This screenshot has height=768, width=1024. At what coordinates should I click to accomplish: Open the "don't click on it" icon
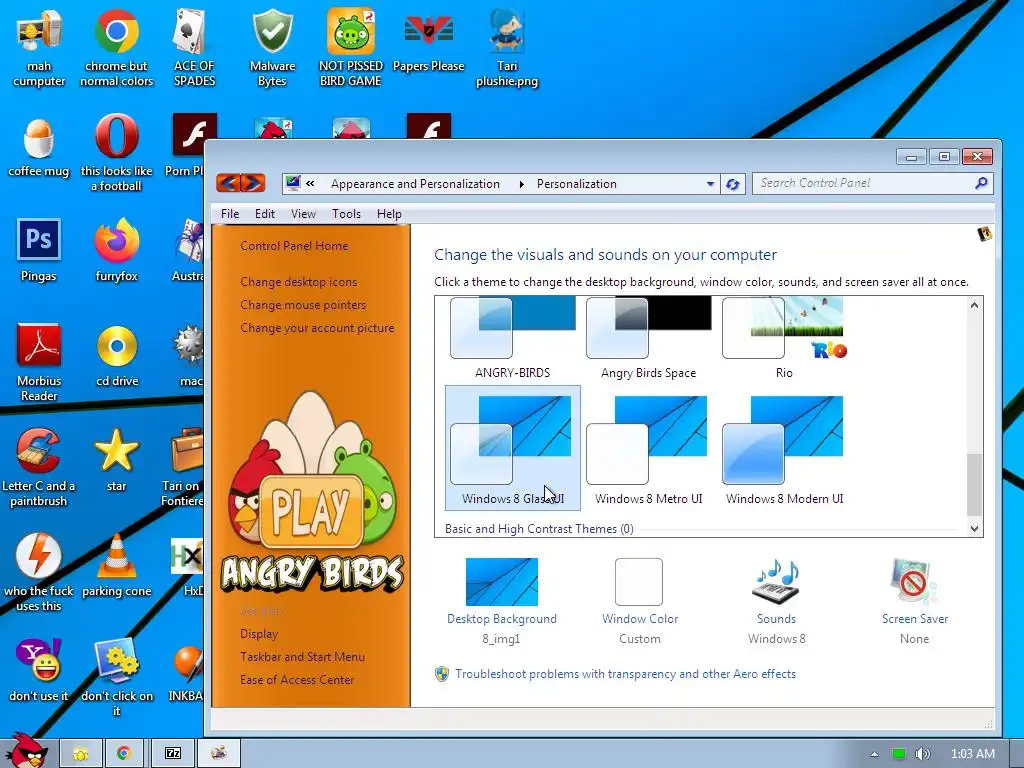click(x=116, y=678)
